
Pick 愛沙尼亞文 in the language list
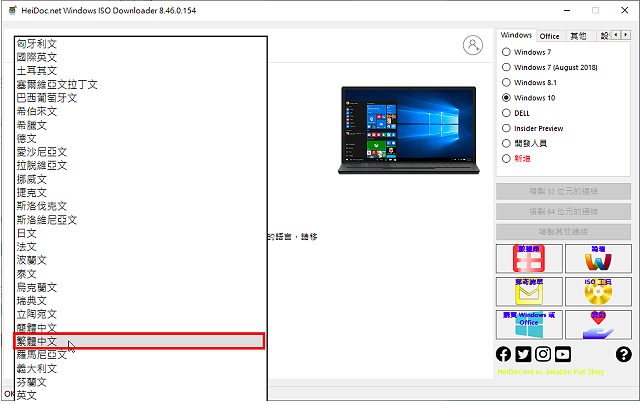pos(141,152)
